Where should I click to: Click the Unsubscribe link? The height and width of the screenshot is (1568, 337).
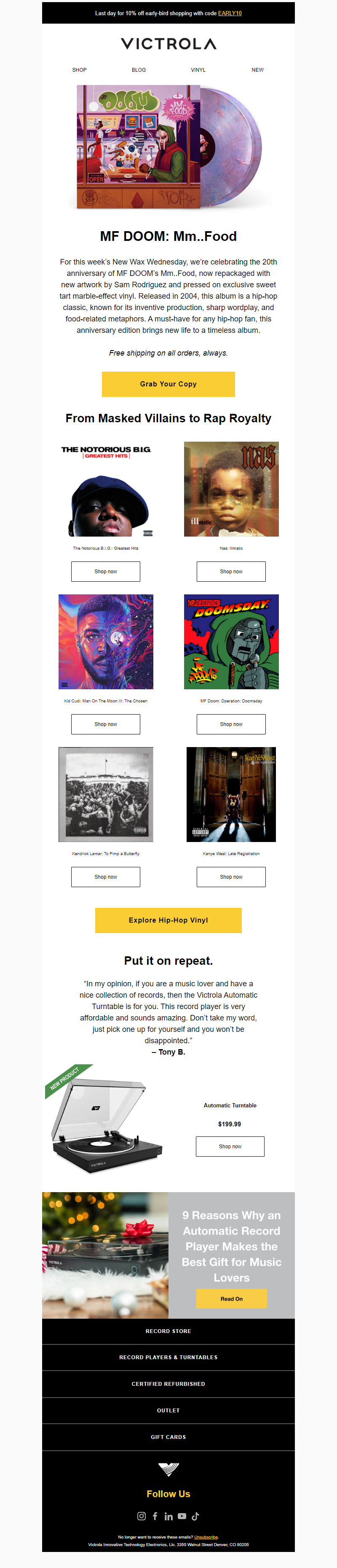point(206,1536)
